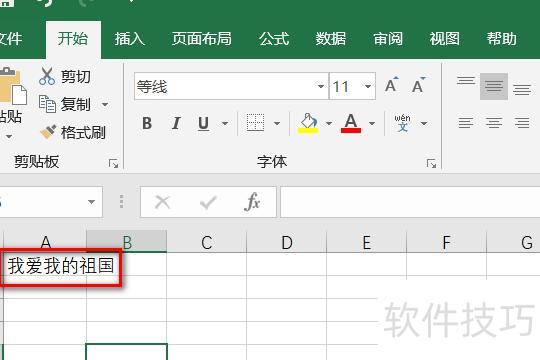This screenshot has width=540, height=360.
Task: Click the wén phonetic guide icon
Action: [x=402, y=123]
